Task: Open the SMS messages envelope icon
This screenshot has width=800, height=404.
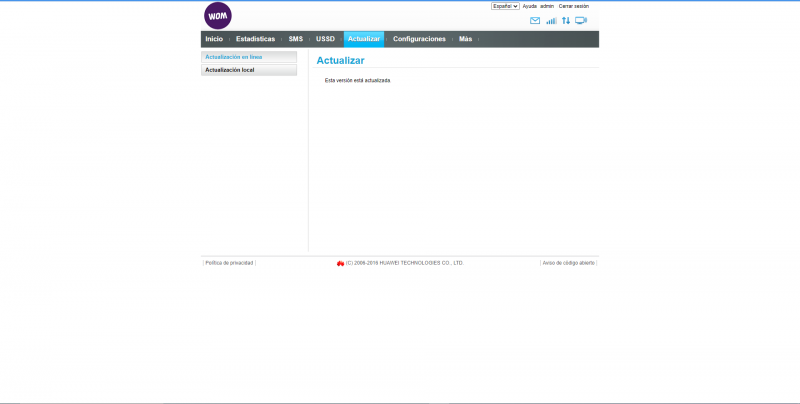Action: 535,20
